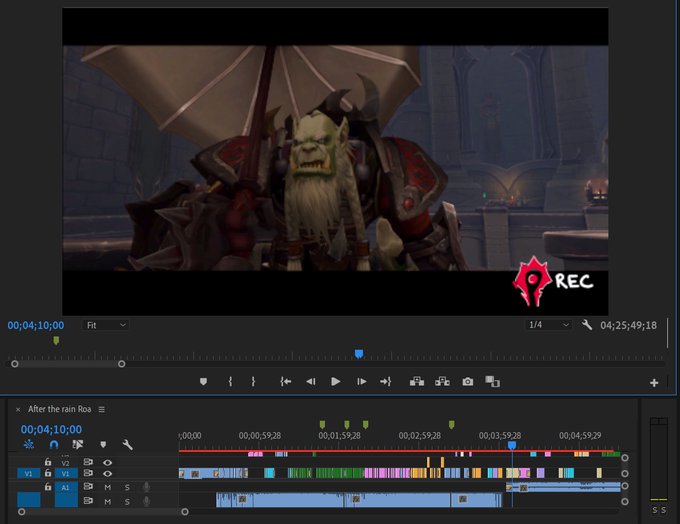The width and height of the screenshot is (680, 524).
Task: Open the 1/4 playback resolution dropdown
Action: coord(548,324)
